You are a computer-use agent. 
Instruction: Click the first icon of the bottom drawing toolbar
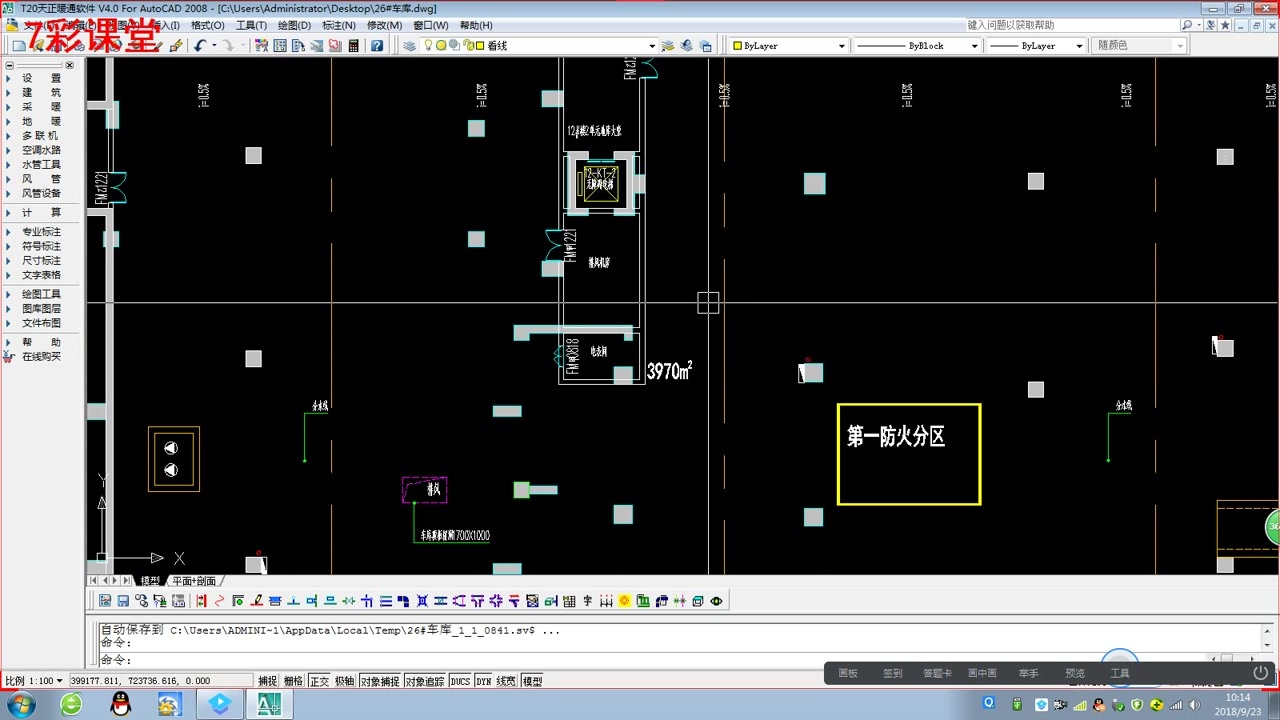(x=105, y=601)
